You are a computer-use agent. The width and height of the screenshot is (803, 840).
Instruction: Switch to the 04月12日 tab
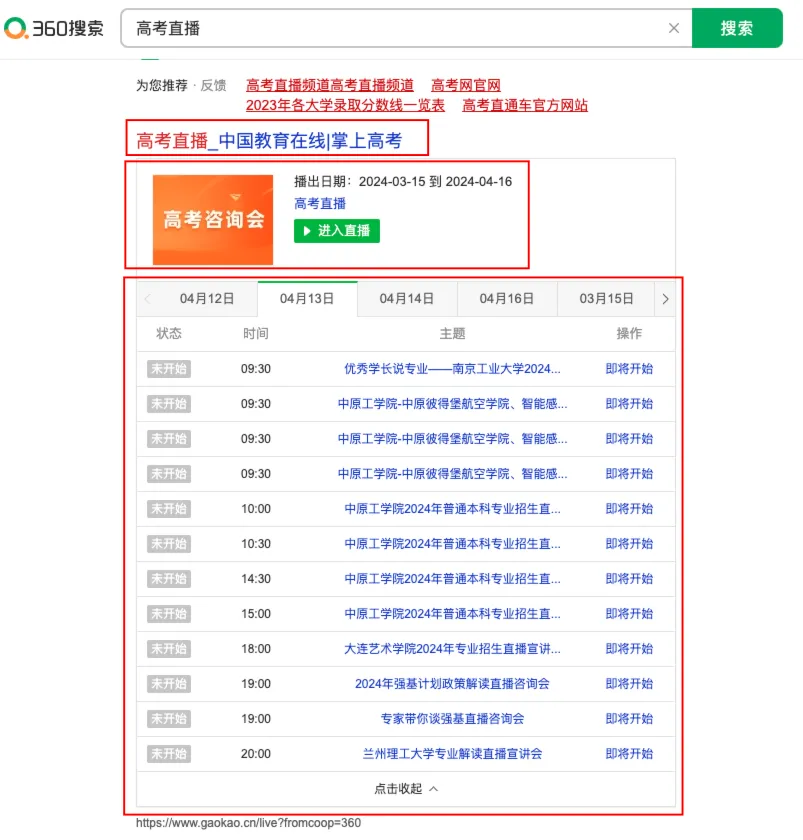pyautogui.click(x=207, y=299)
